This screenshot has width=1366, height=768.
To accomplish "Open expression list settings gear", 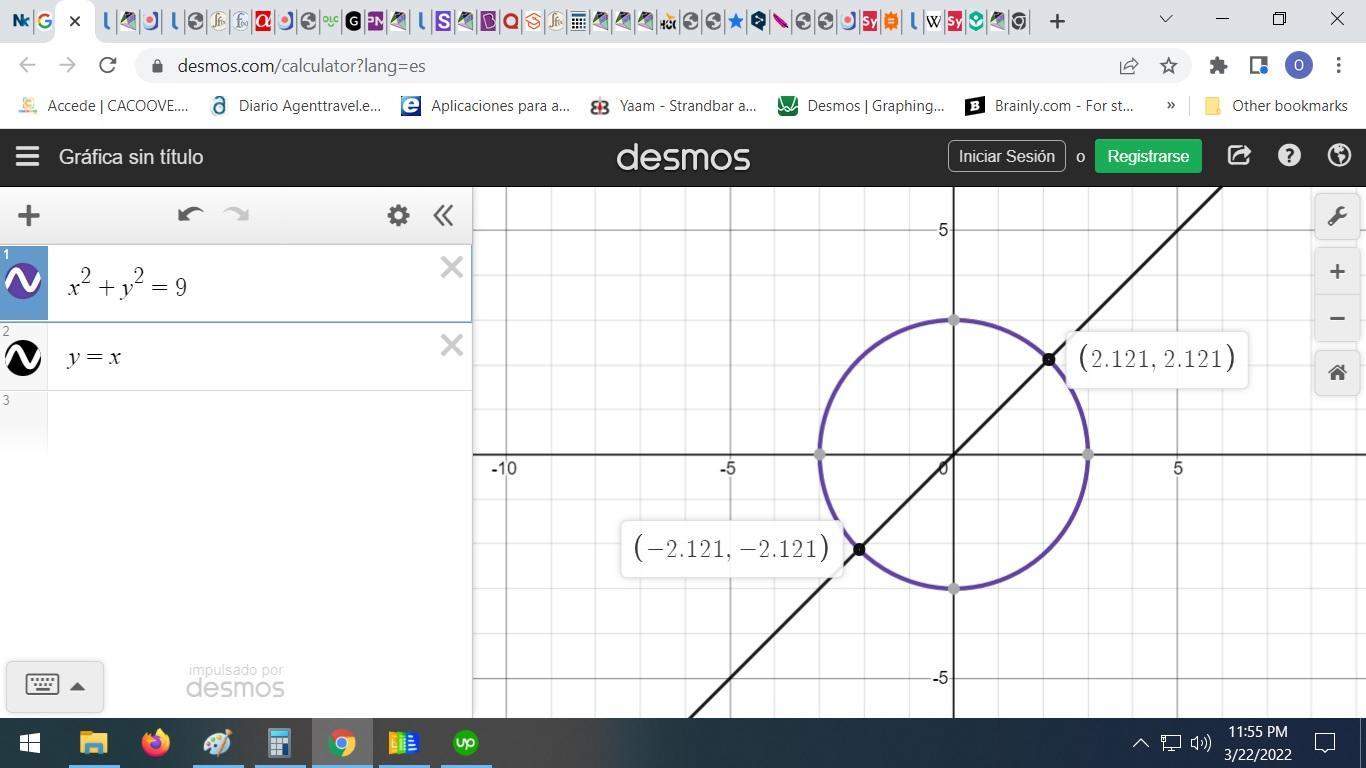I will 398,215.
